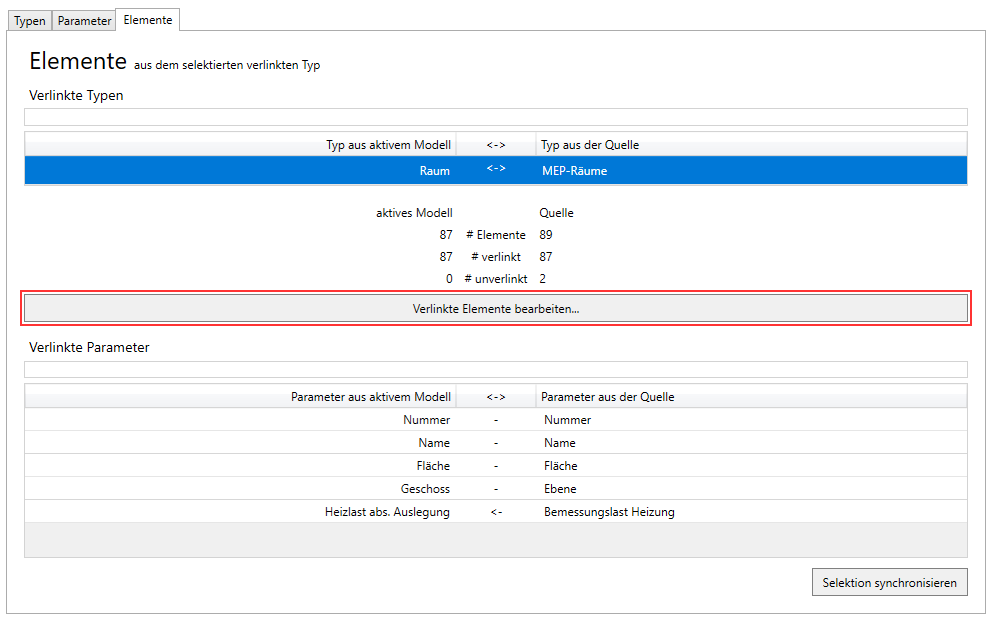Click the Bemessungslast Heizung source parameter
The height and width of the screenshot is (620, 991).
coord(609,512)
